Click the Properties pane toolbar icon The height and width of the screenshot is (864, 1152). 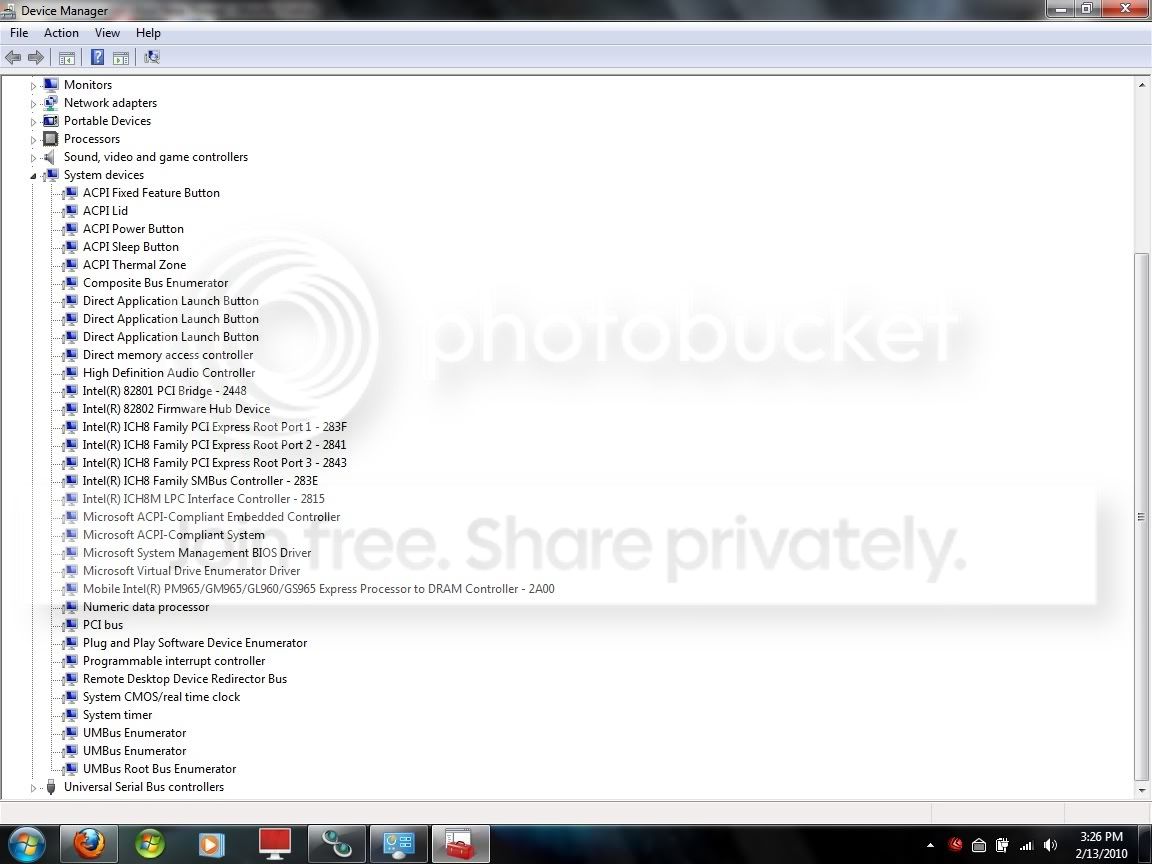(120, 57)
